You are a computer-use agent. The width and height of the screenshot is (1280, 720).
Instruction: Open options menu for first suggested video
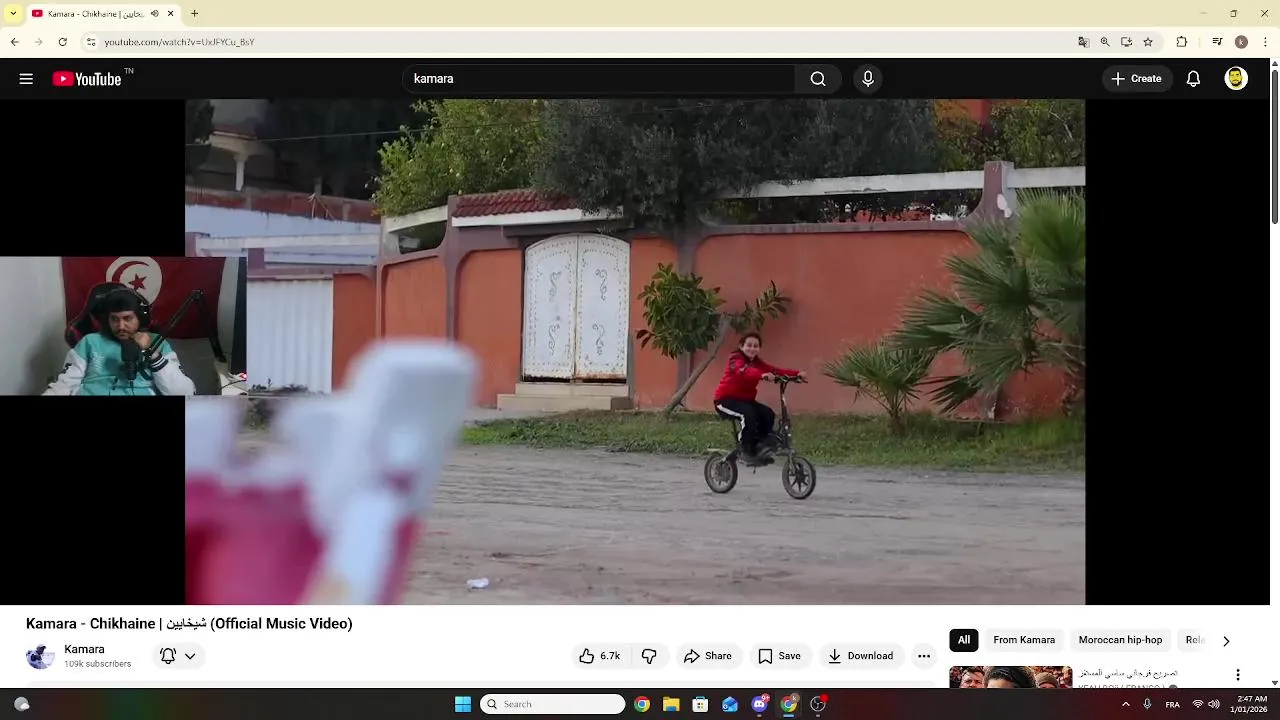(x=1238, y=675)
